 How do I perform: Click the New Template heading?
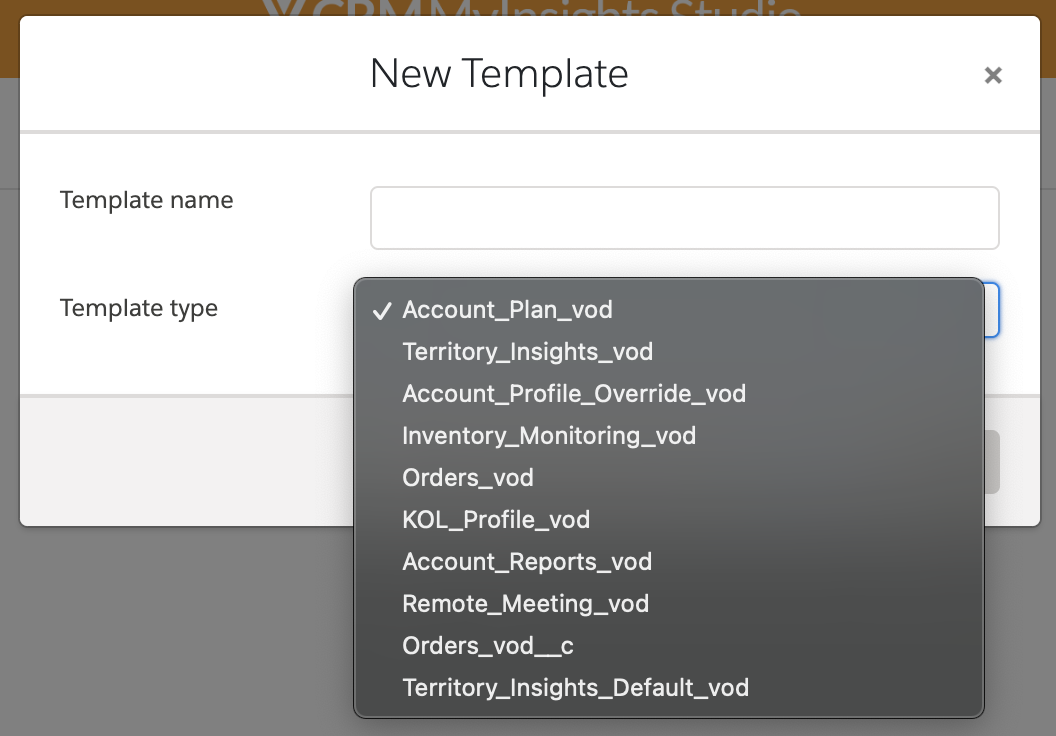click(x=499, y=74)
